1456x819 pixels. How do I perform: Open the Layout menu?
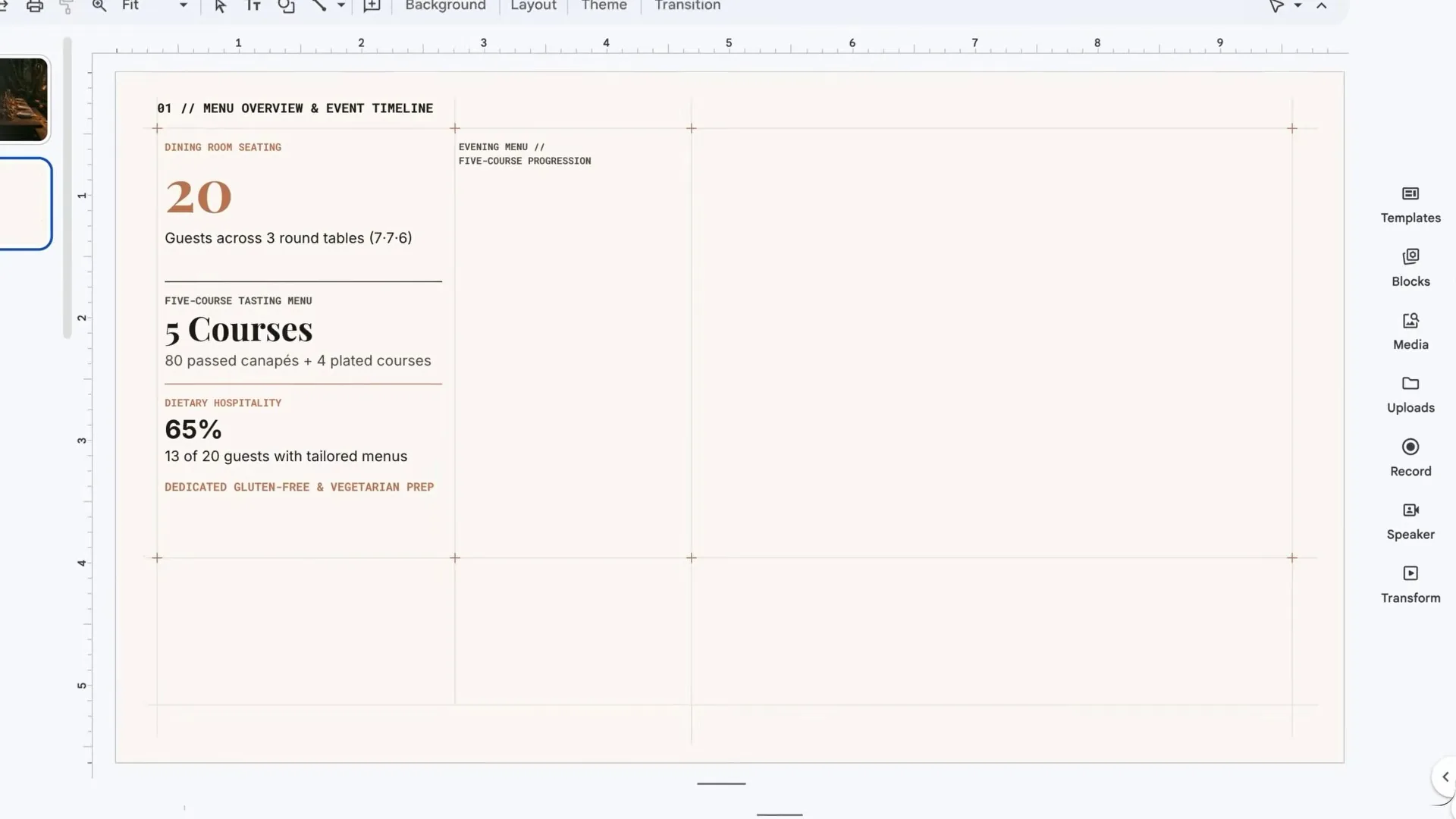pos(533,5)
